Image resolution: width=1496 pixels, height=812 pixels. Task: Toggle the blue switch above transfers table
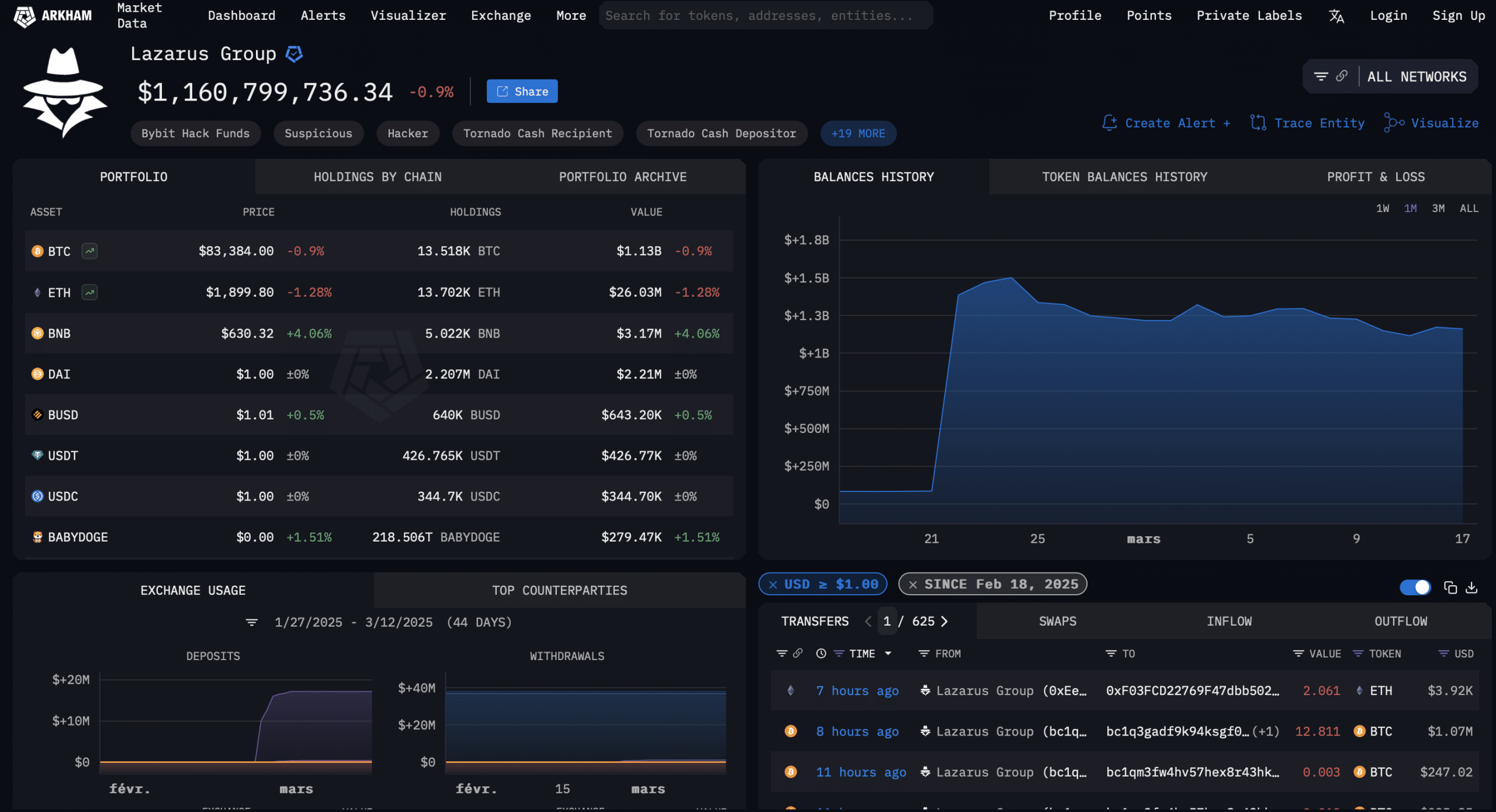[1415, 587]
